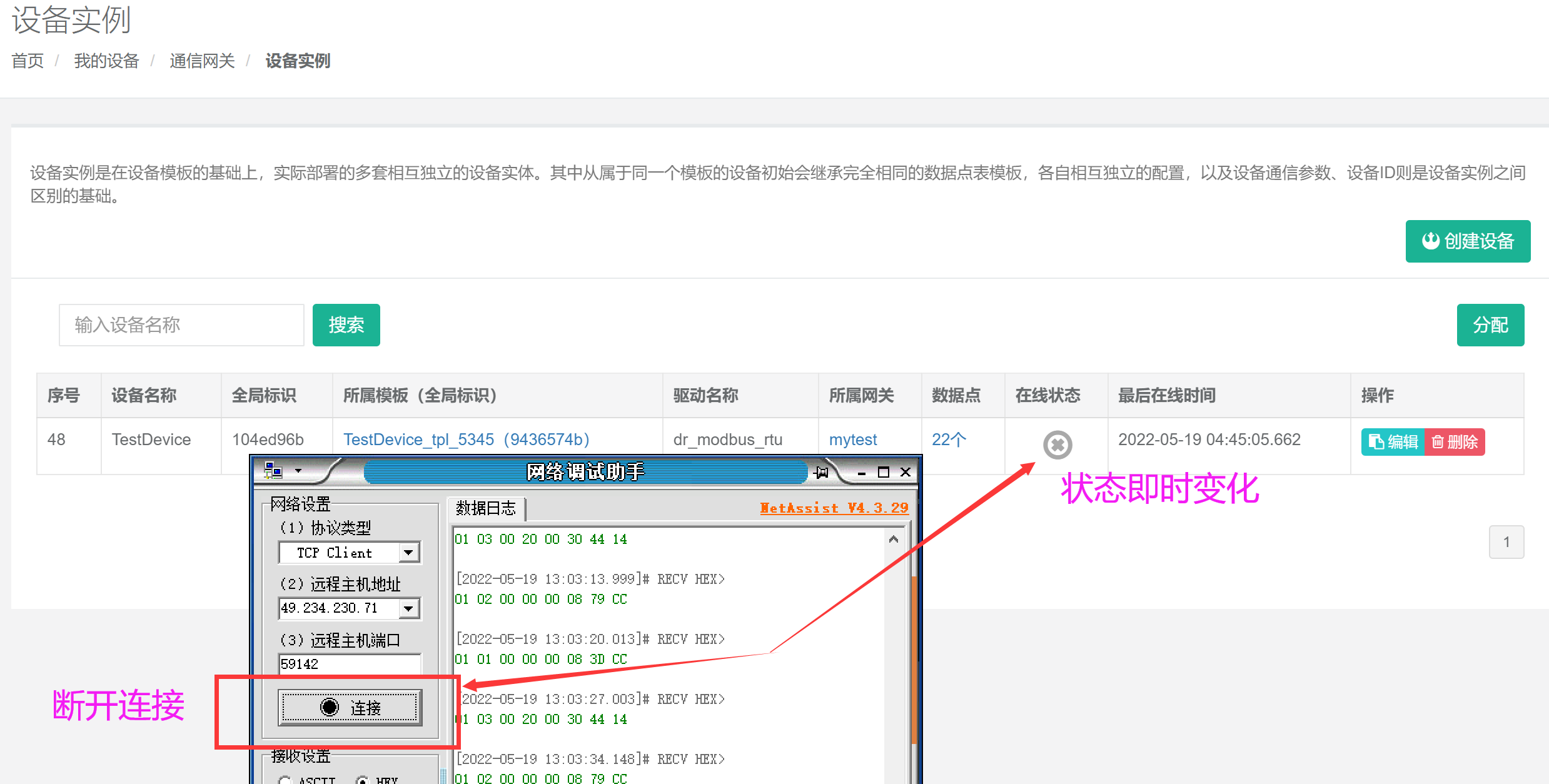Click the 搜索 search button
This screenshot has width=1549, height=784.
click(x=346, y=324)
